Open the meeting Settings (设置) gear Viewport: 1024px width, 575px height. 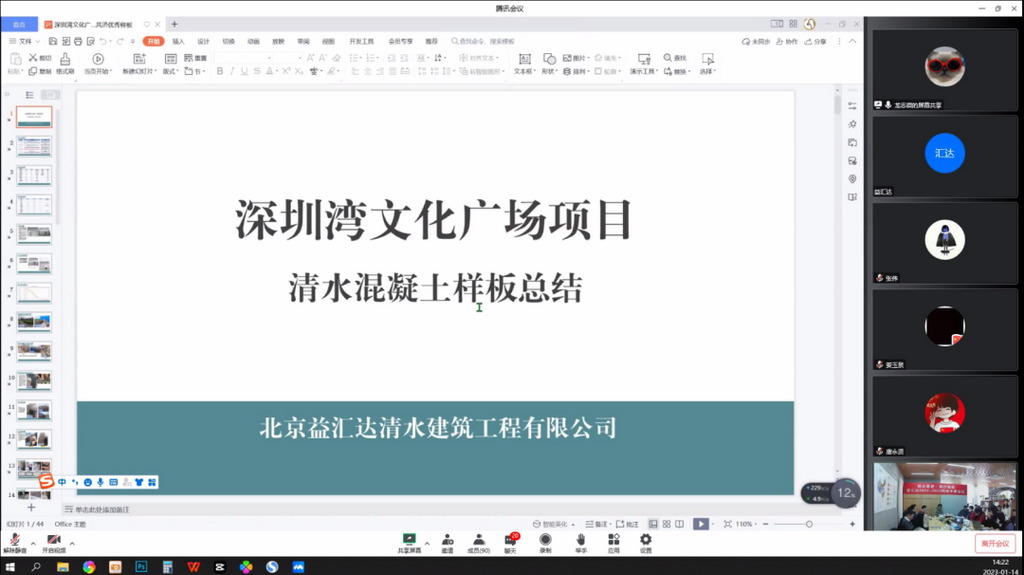tap(645, 539)
